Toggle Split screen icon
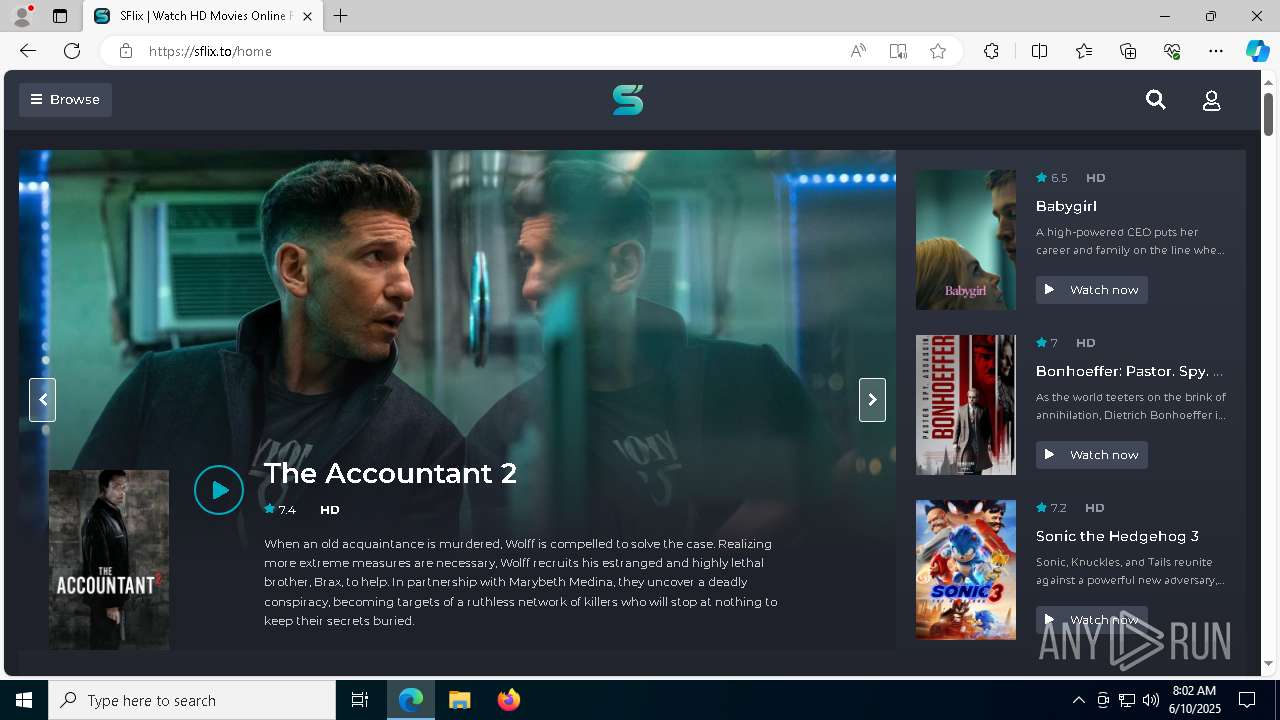Image resolution: width=1280 pixels, height=720 pixels. (1039, 51)
